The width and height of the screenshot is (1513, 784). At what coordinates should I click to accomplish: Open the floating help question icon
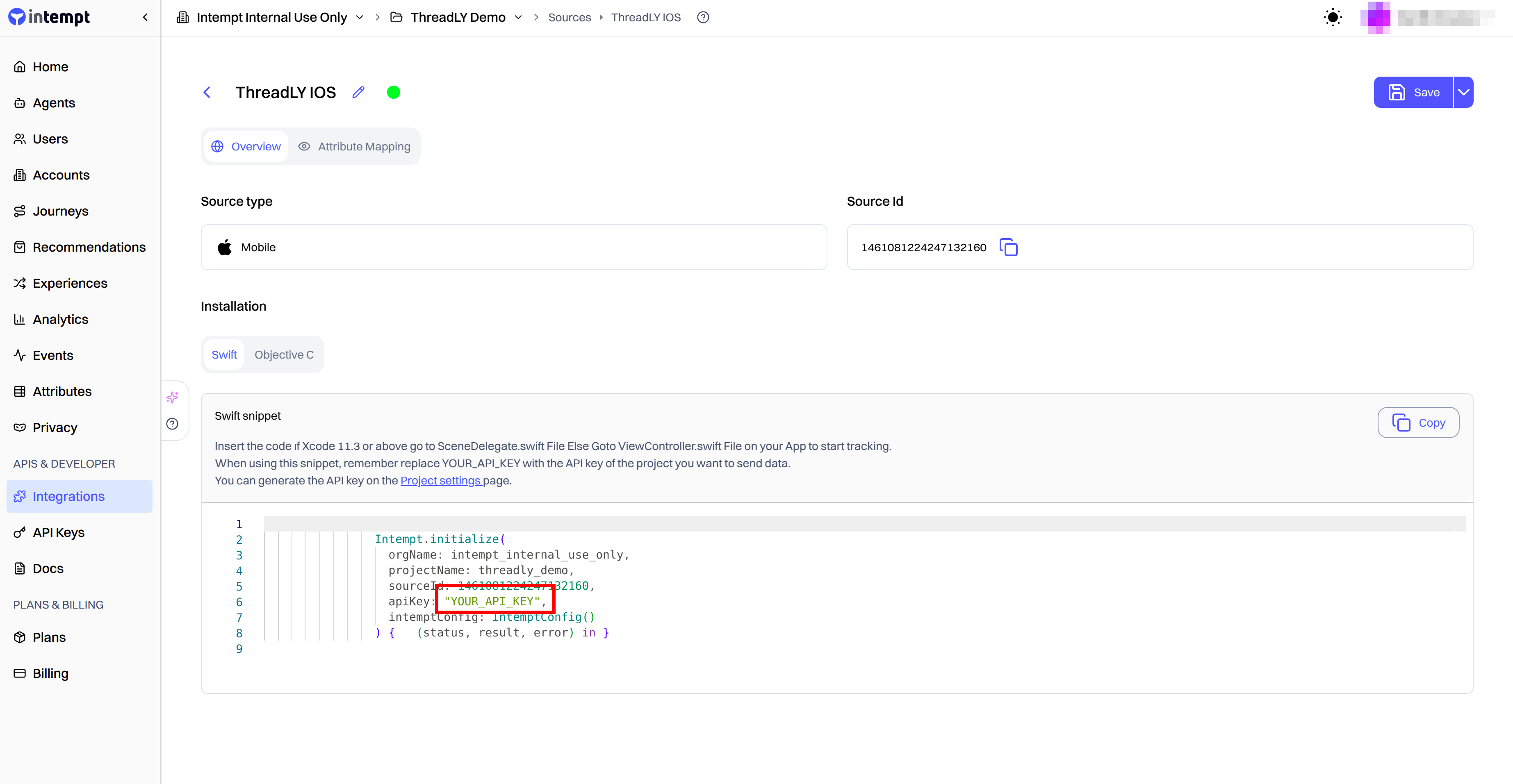click(x=172, y=424)
